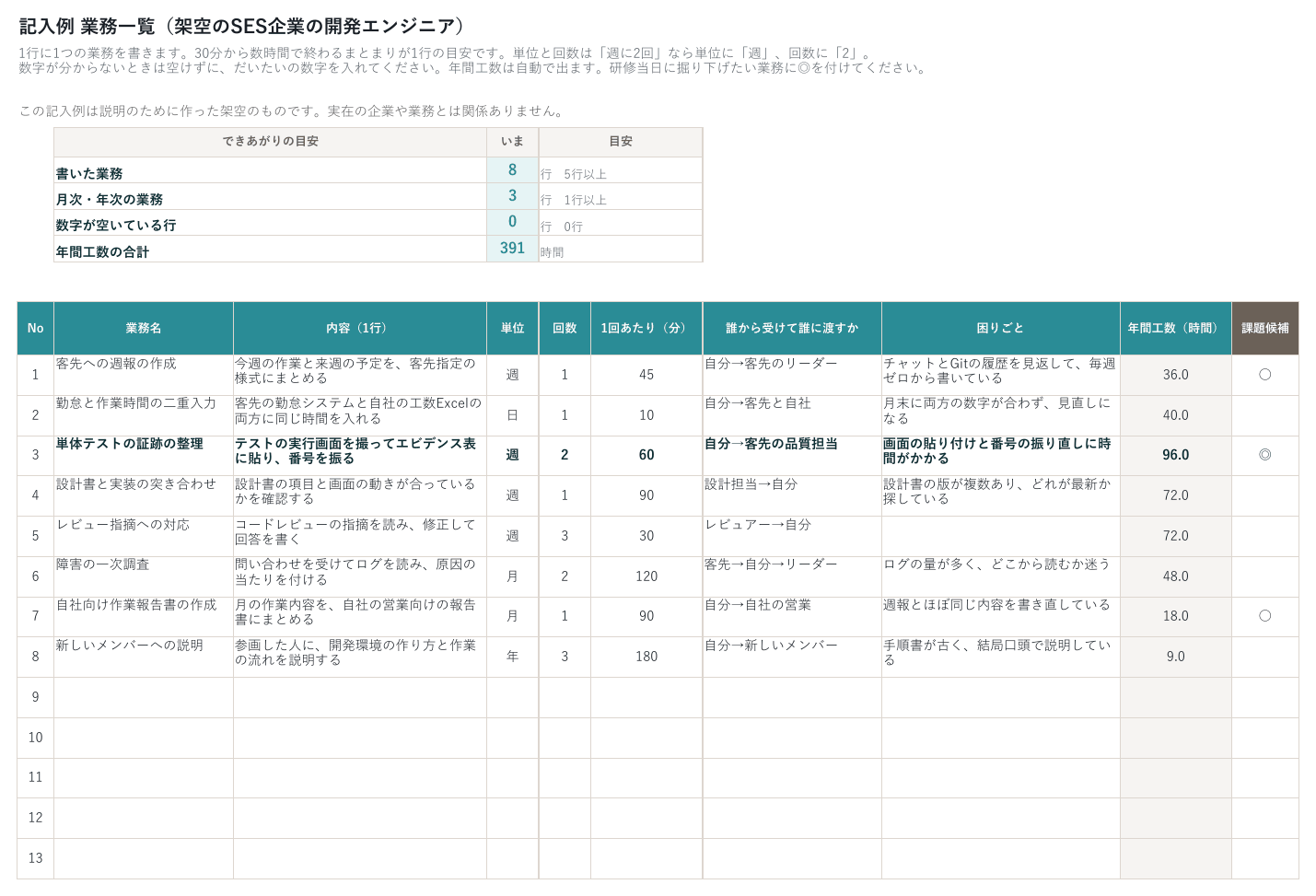
Task: Click the 年 unit cell in row 8
Action: coord(513,657)
